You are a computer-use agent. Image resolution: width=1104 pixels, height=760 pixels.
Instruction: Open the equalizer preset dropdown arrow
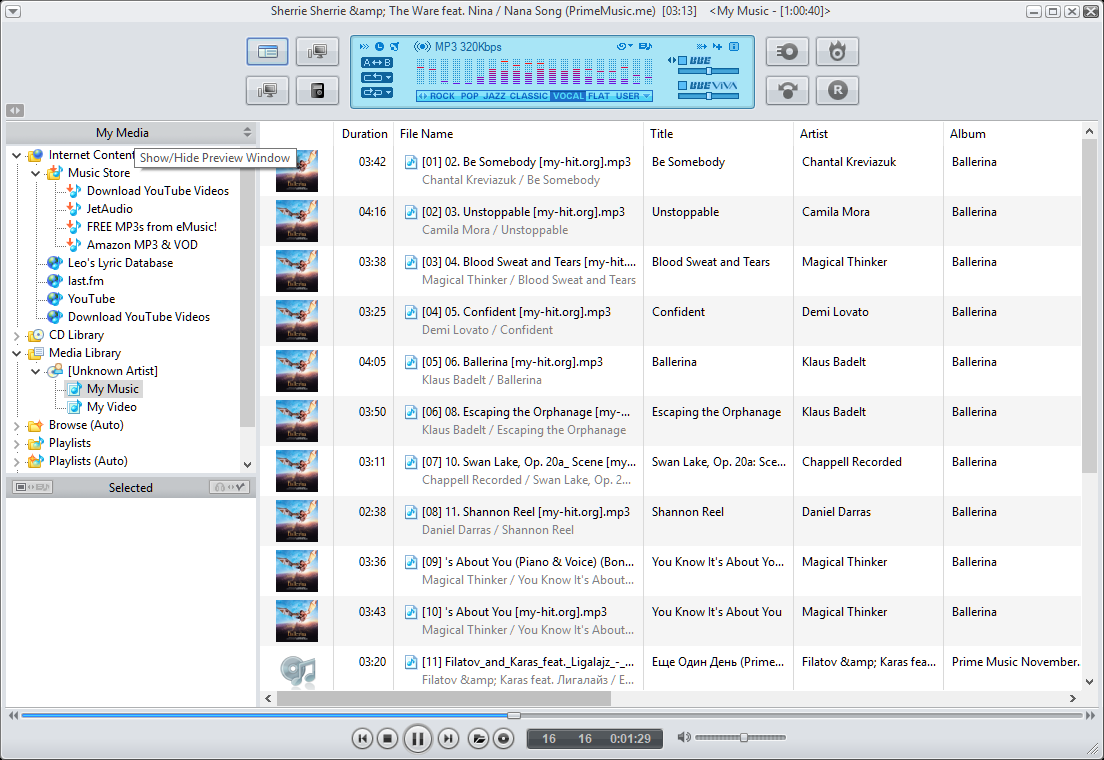point(647,96)
